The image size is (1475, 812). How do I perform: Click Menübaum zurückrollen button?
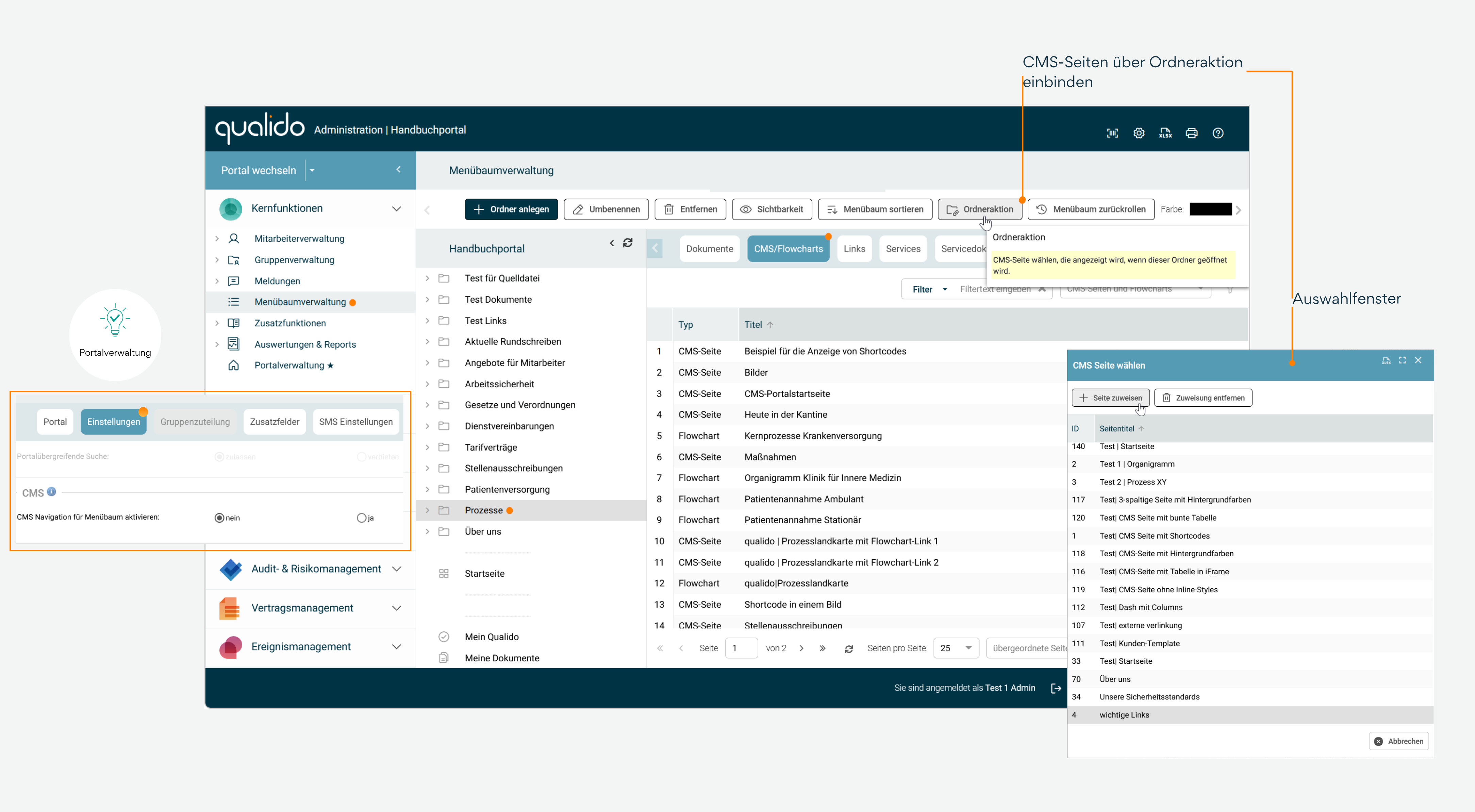click(x=1090, y=209)
